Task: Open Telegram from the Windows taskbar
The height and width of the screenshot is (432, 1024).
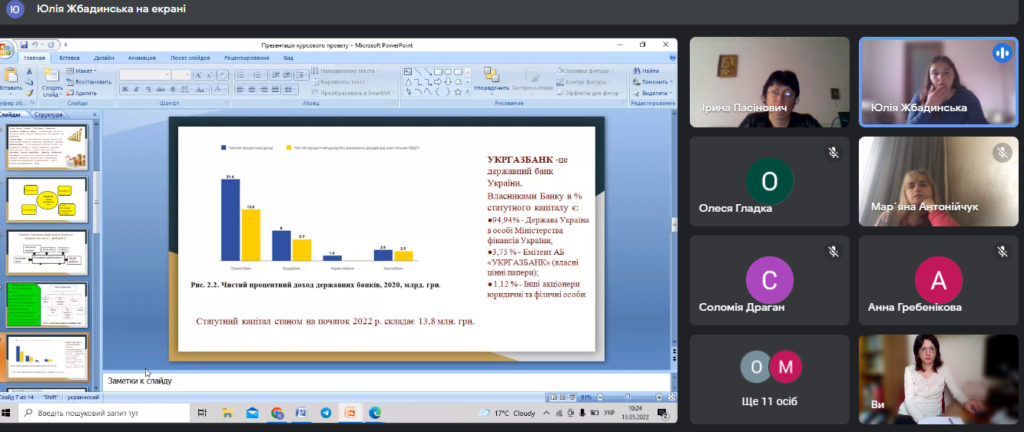Action: click(x=326, y=413)
